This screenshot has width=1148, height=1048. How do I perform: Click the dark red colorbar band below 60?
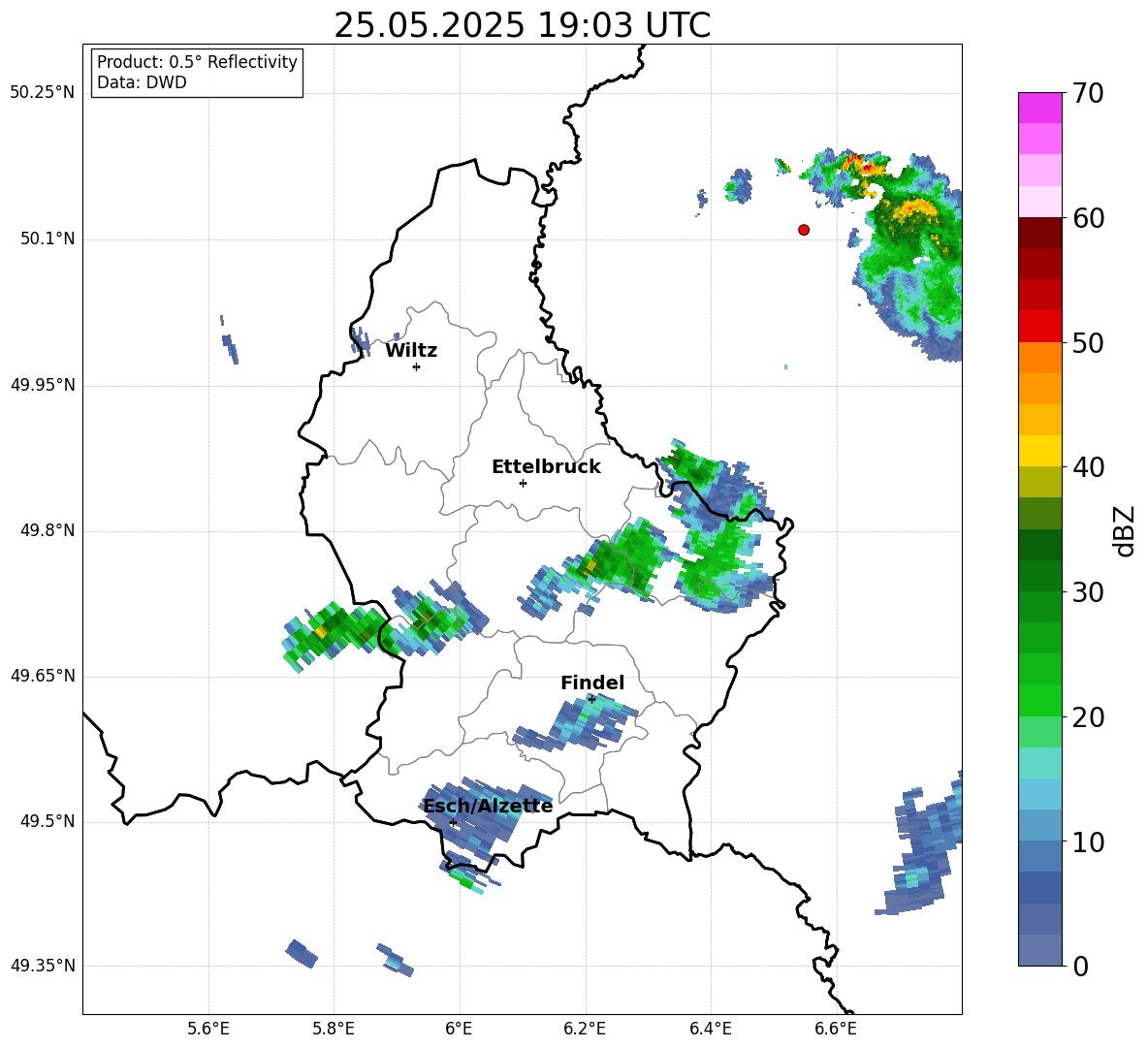click(x=1039, y=234)
